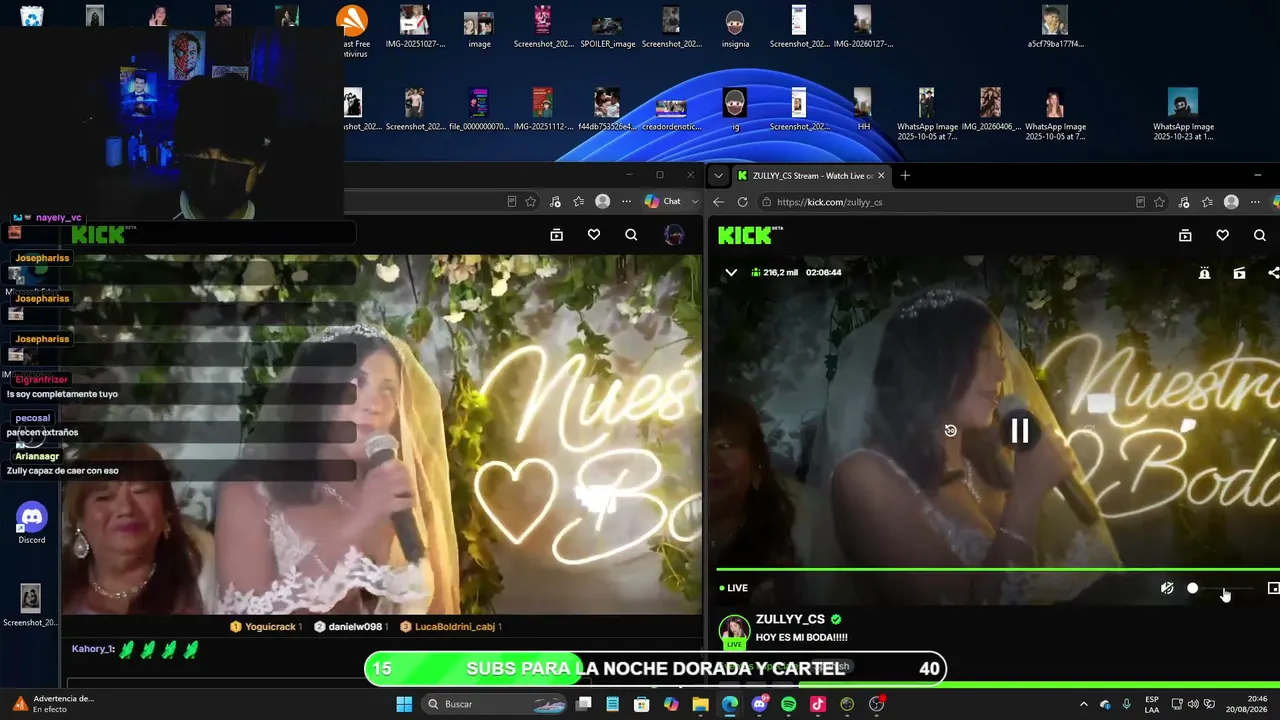Open Copilot Chat in the left browser

pos(663,201)
